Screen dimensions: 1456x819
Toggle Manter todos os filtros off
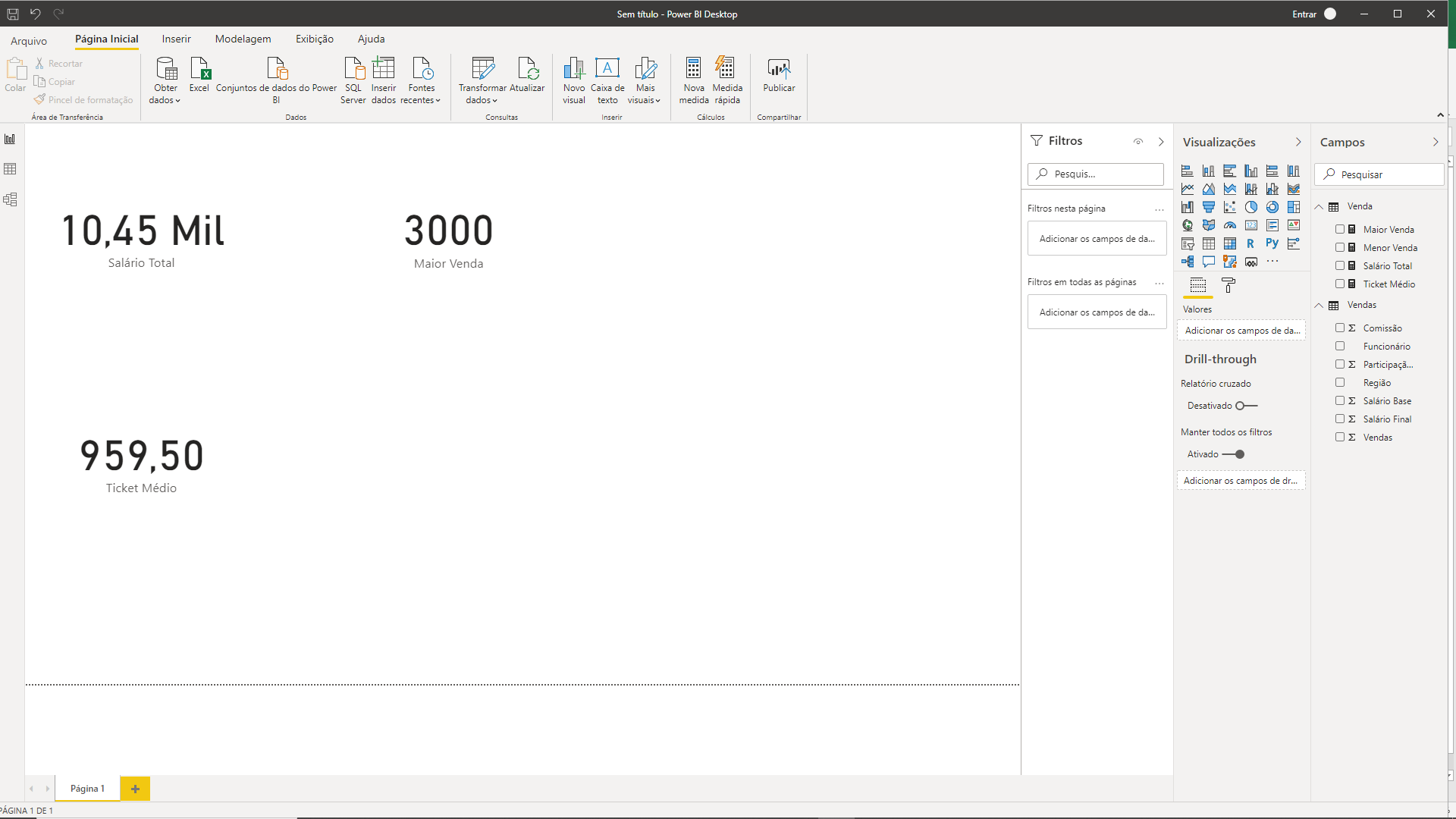[1234, 454]
